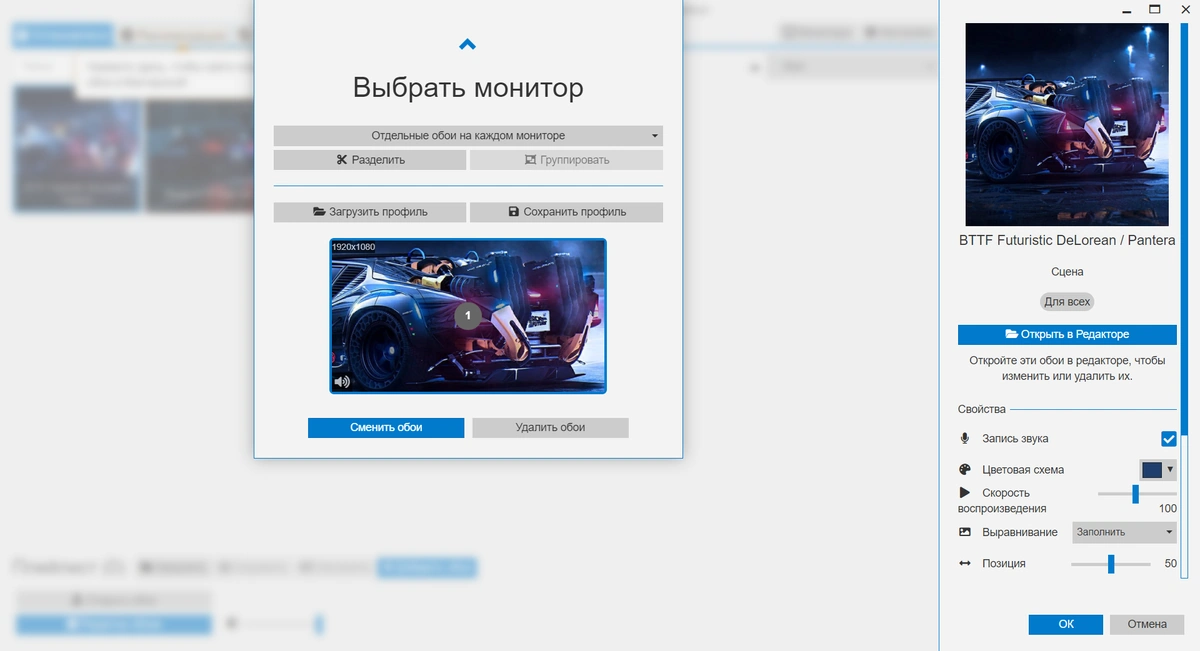Open the Цветовая схема color swatch
This screenshot has width=1200, height=651.
click(1158, 470)
